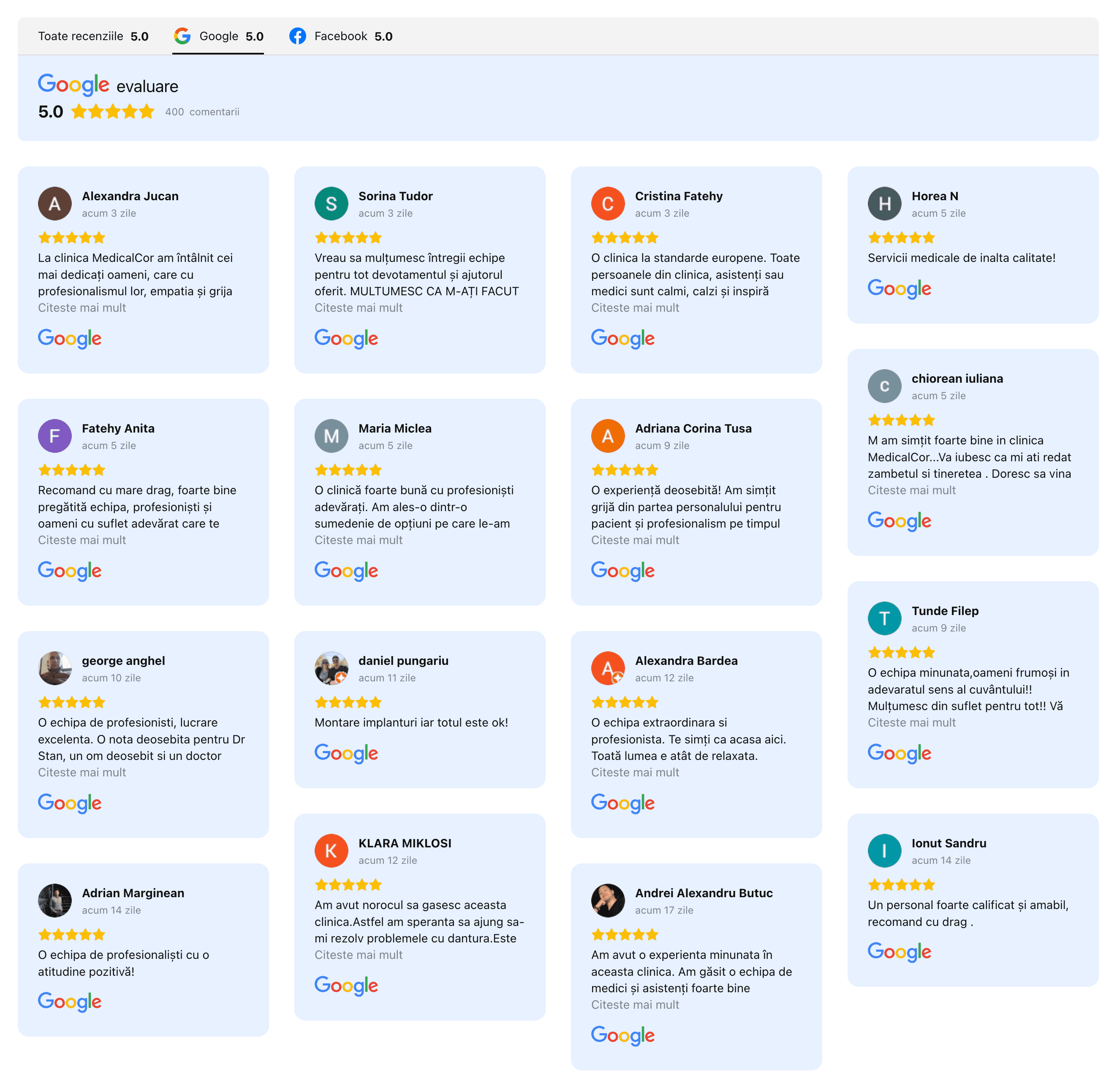Click the 5.0 rating stars in header
The width and height of the screenshot is (1120, 1078).
click(113, 112)
